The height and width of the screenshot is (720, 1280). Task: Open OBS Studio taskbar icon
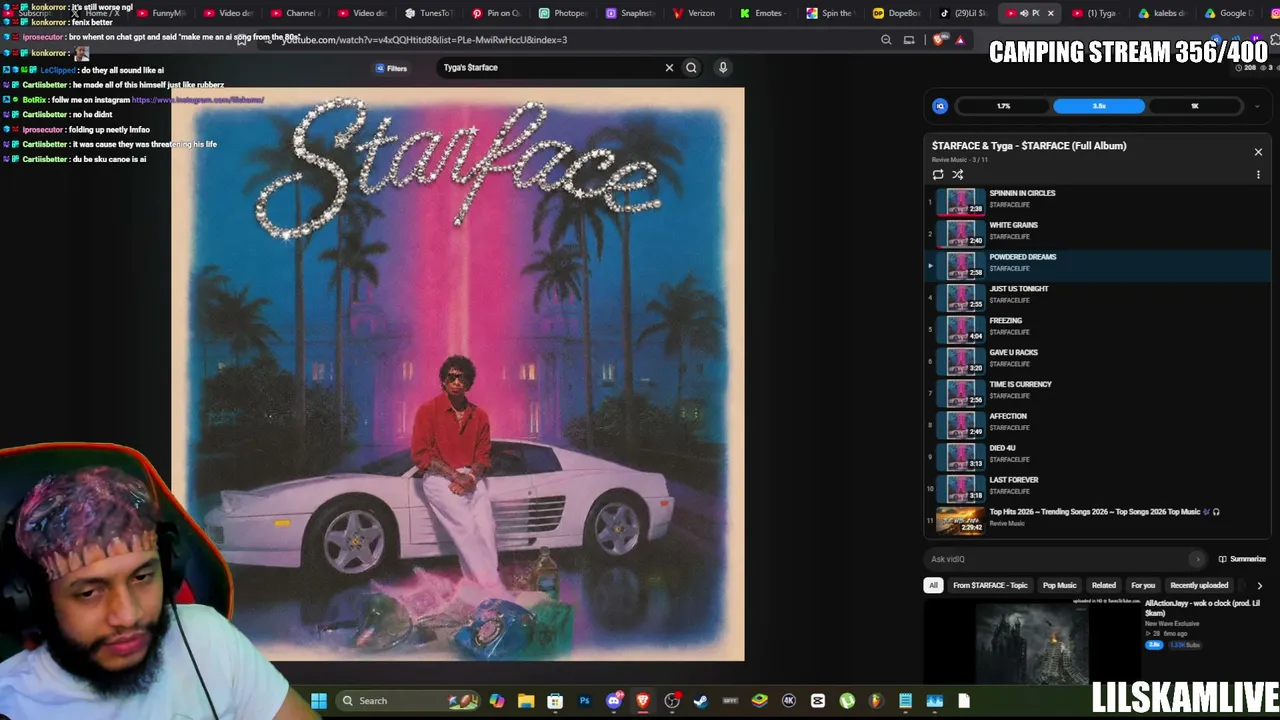(672, 701)
